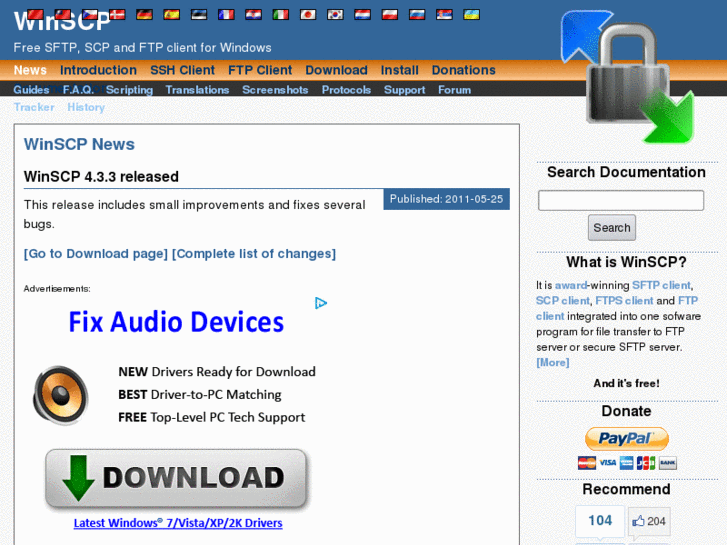Click the Fix Audio Devices ad headline
Screen dimensions: 727x545
[176, 322]
